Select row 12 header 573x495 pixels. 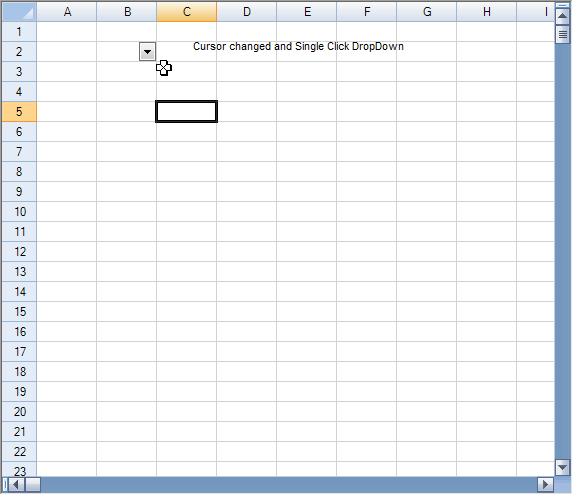pyautogui.click(x=19, y=252)
